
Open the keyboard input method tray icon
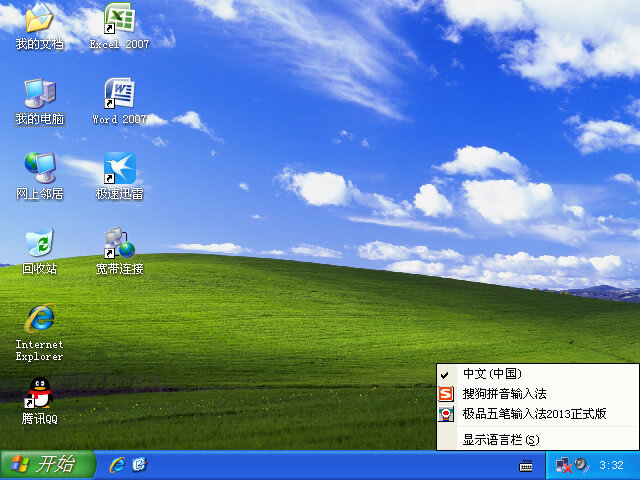pos(525,465)
